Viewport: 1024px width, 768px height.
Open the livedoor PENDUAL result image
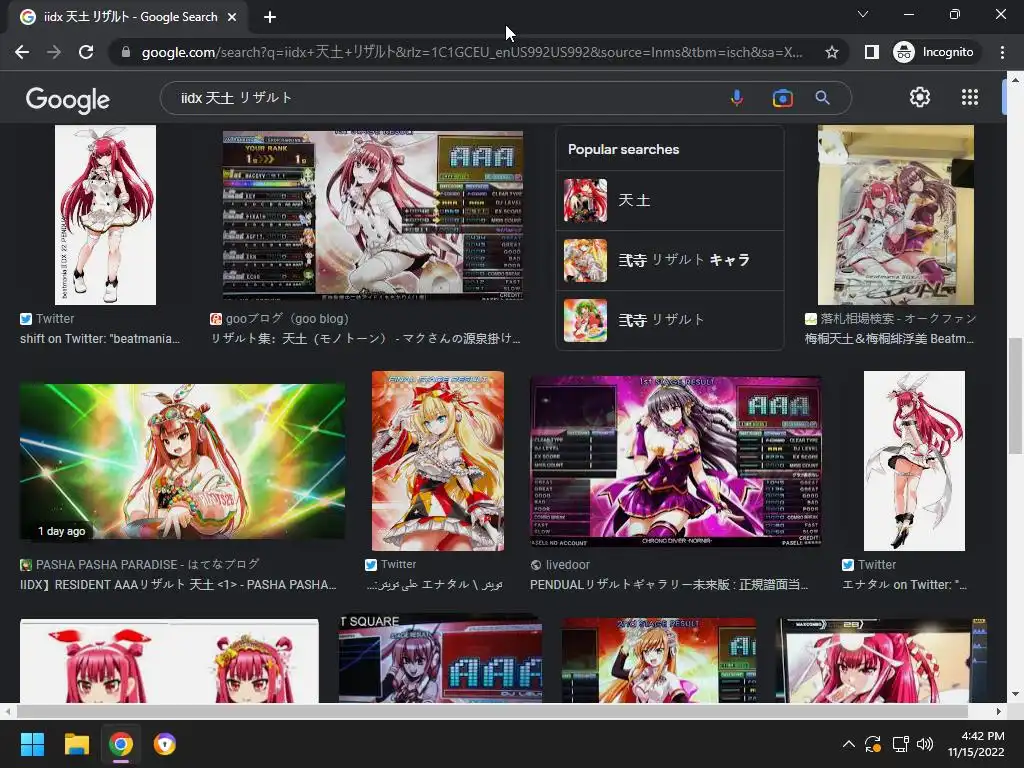coord(675,461)
